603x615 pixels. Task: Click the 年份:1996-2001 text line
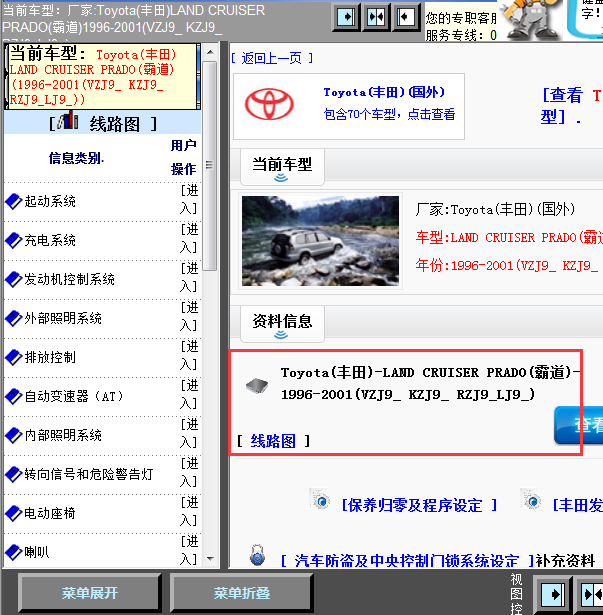[507, 266]
